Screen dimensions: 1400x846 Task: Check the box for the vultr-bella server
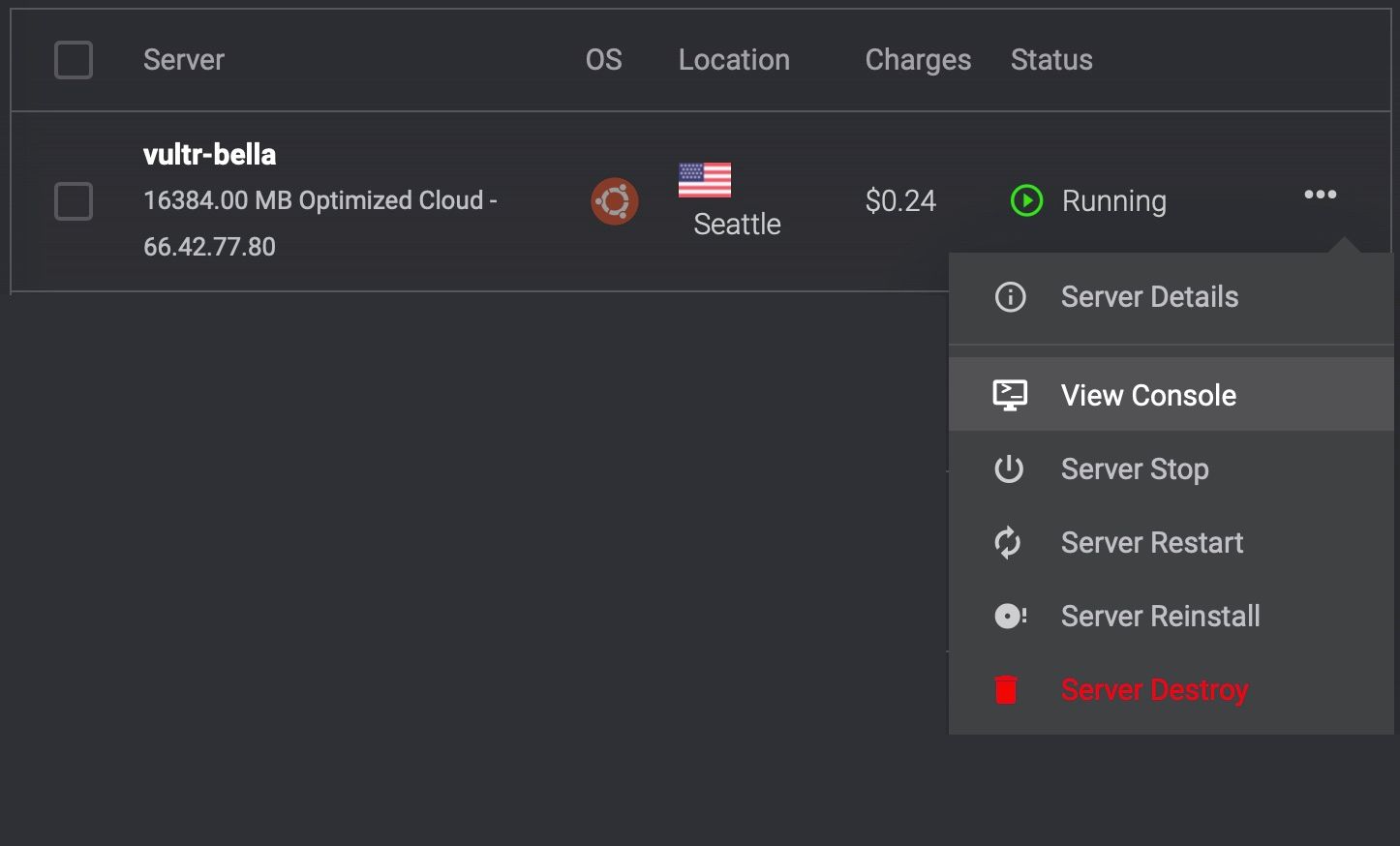click(x=74, y=201)
